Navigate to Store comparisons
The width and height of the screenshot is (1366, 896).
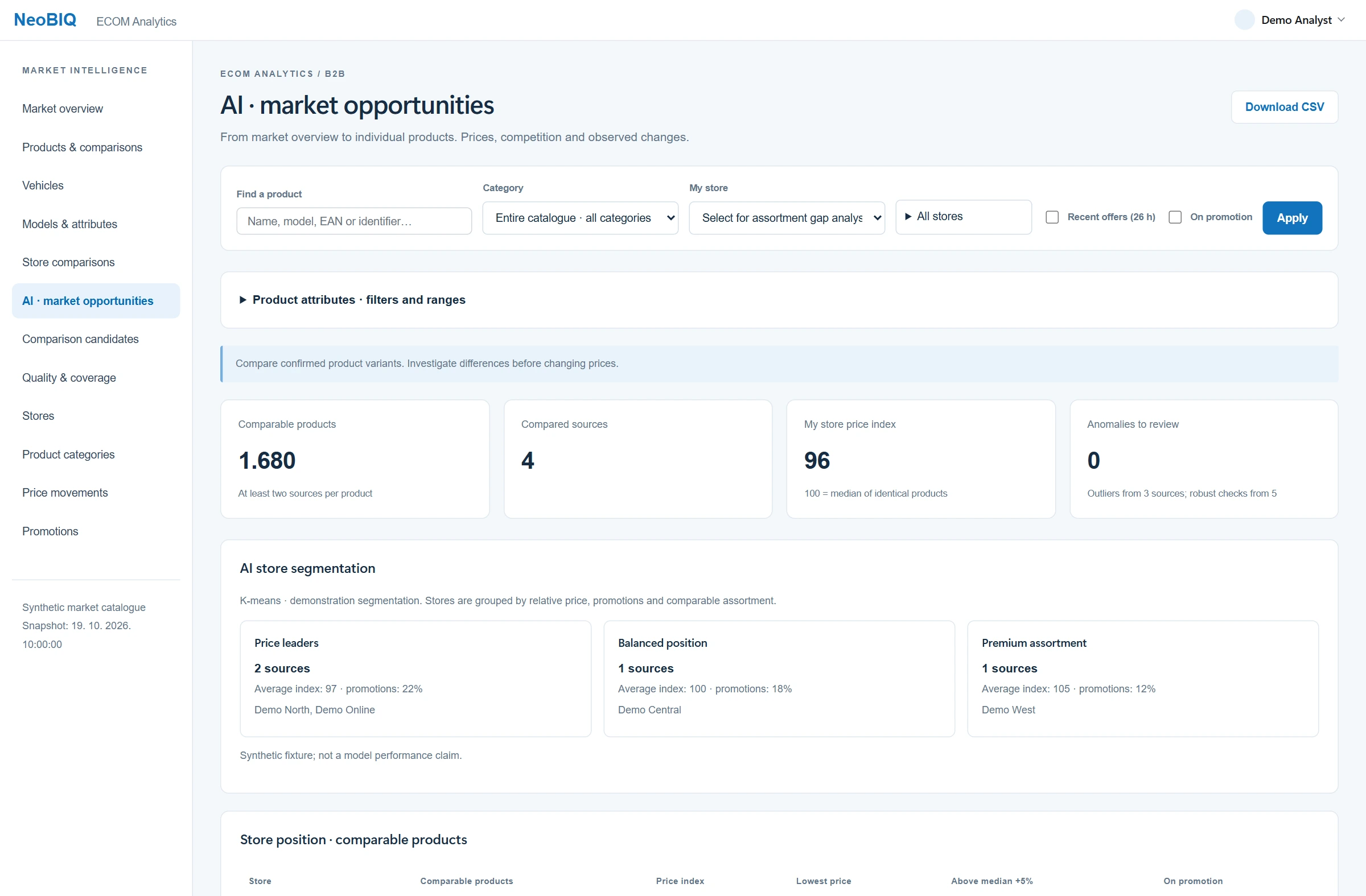68,263
